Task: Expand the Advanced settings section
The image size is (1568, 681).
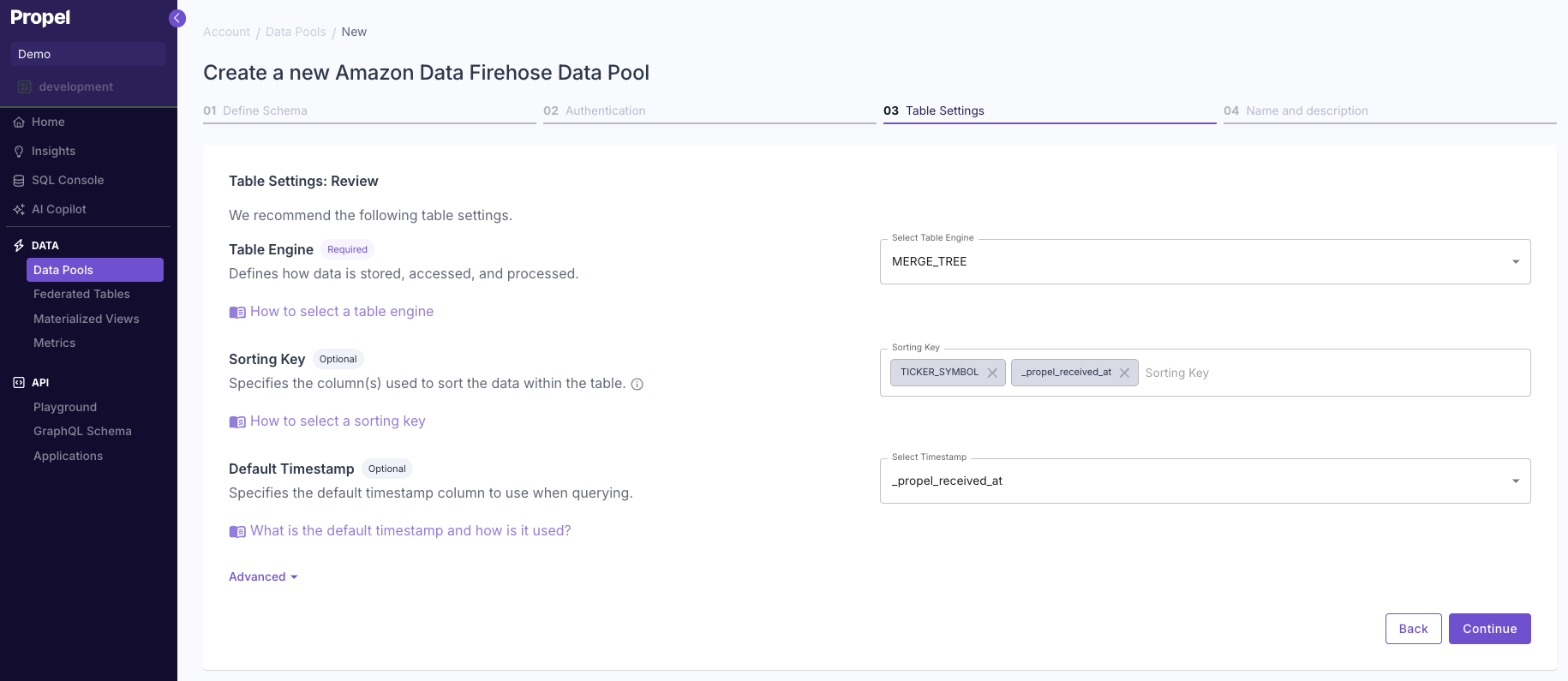Action: (263, 576)
